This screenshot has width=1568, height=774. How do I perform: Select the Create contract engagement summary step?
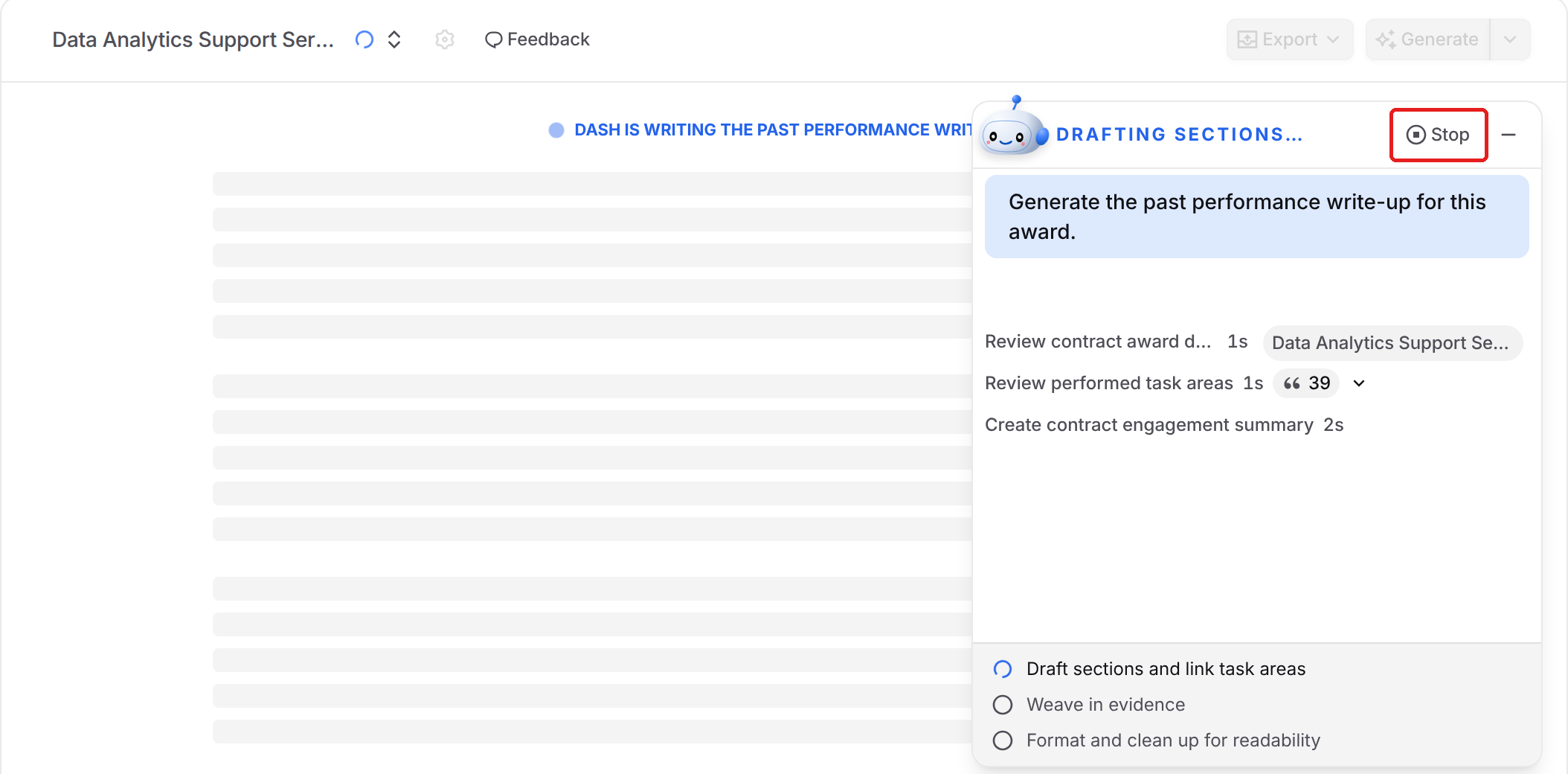click(x=1149, y=425)
